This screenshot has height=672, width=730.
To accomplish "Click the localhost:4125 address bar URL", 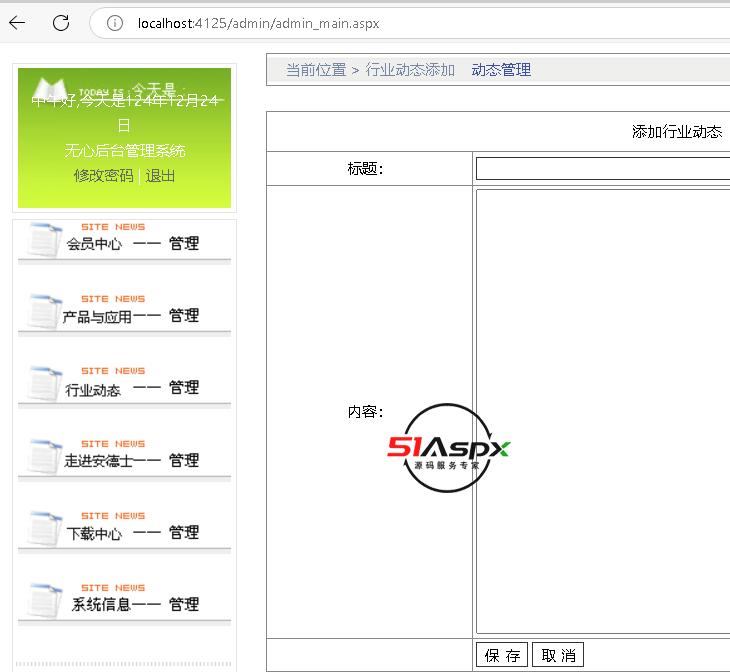I will point(258,23).
